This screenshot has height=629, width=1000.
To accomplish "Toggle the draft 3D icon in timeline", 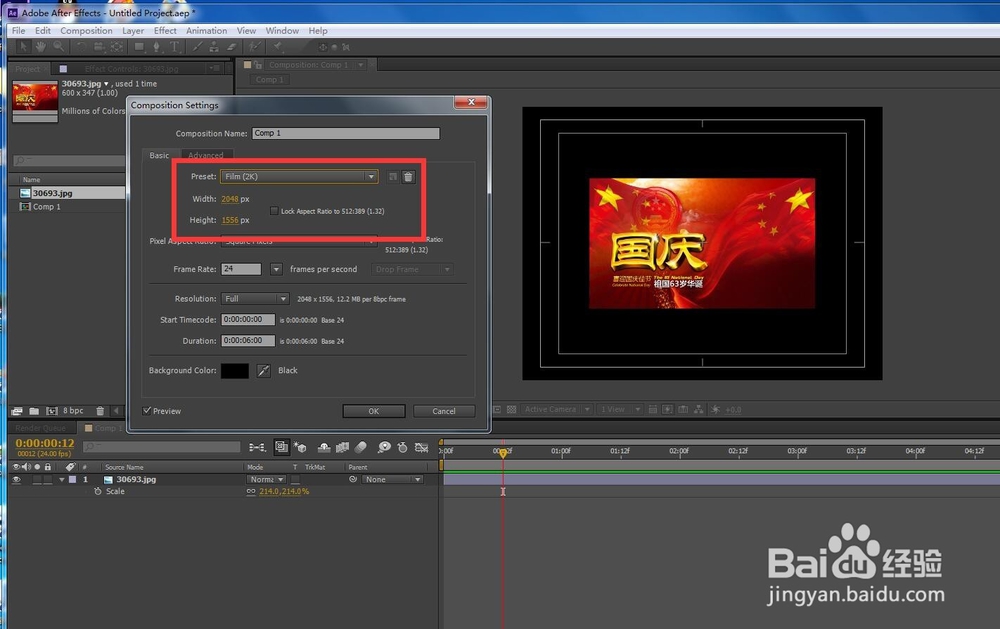I will 300,448.
